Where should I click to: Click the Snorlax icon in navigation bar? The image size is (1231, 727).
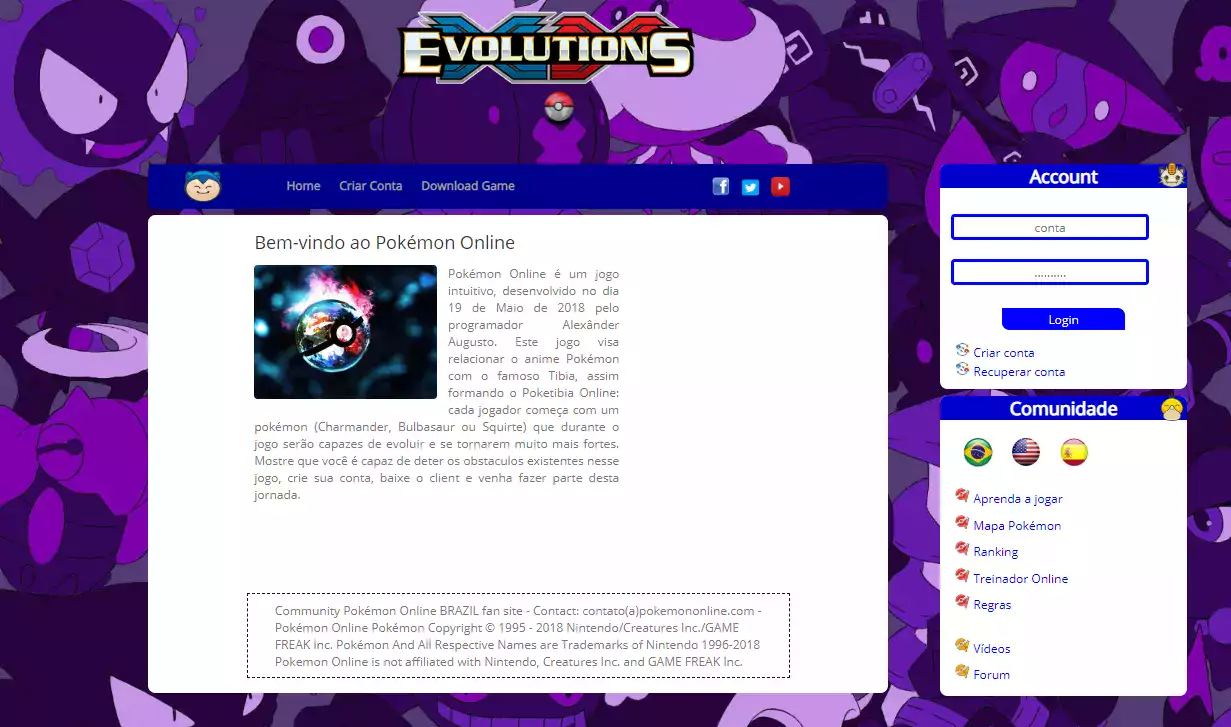pyautogui.click(x=203, y=186)
